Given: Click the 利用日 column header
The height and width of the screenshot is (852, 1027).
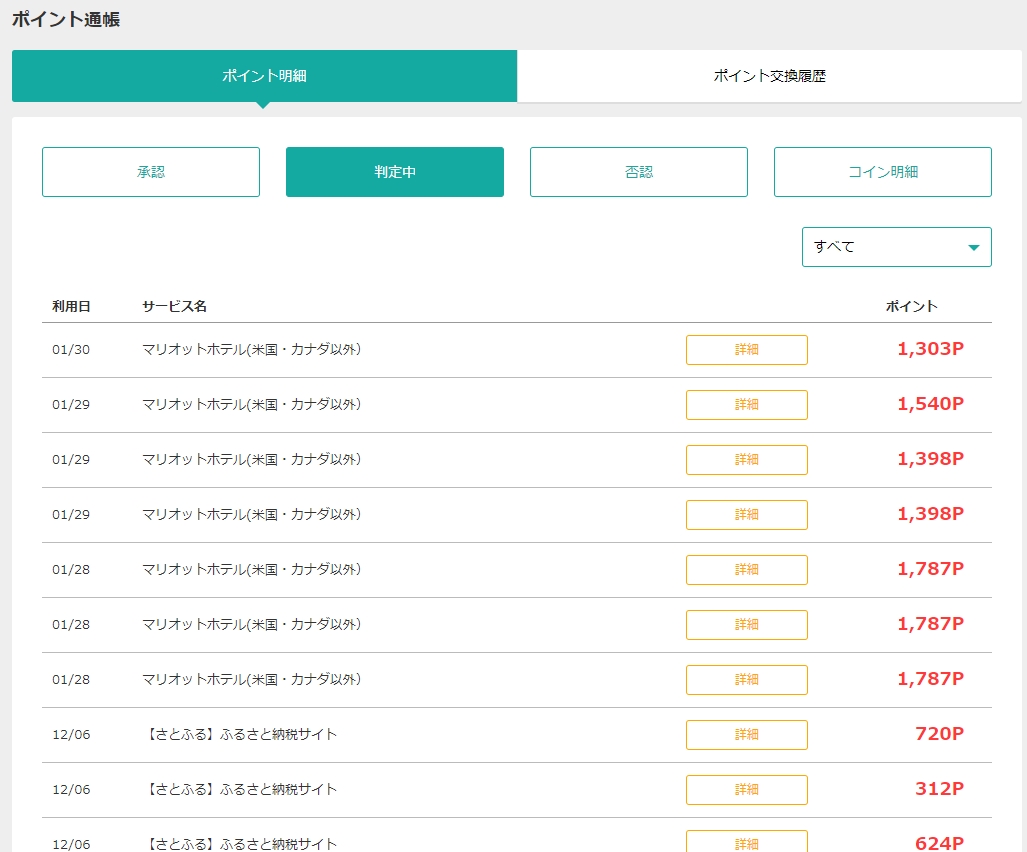Looking at the screenshot, I should point(71,306).
